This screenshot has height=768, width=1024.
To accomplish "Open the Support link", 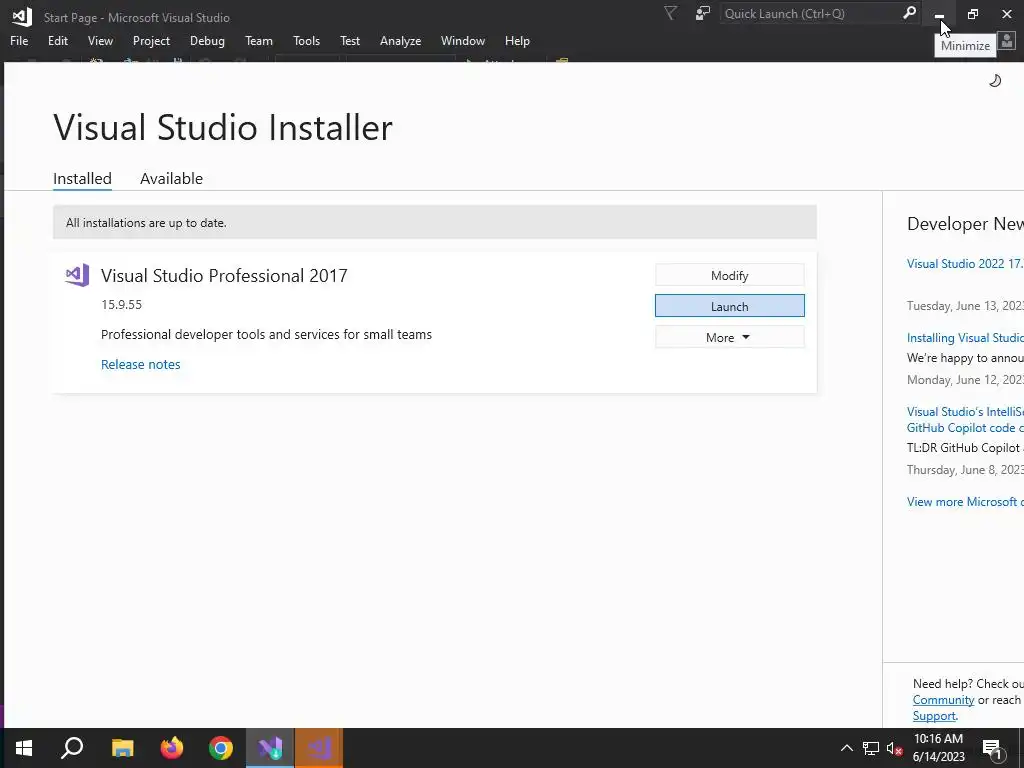I will pyautogui.click(x=934, y=716).
